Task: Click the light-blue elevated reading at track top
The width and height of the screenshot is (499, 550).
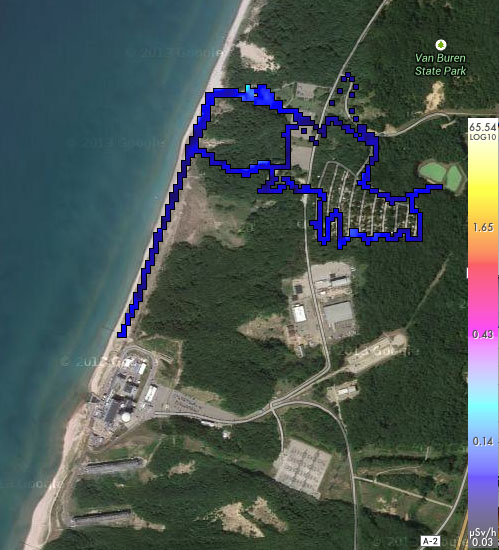Action: point(249,92)
